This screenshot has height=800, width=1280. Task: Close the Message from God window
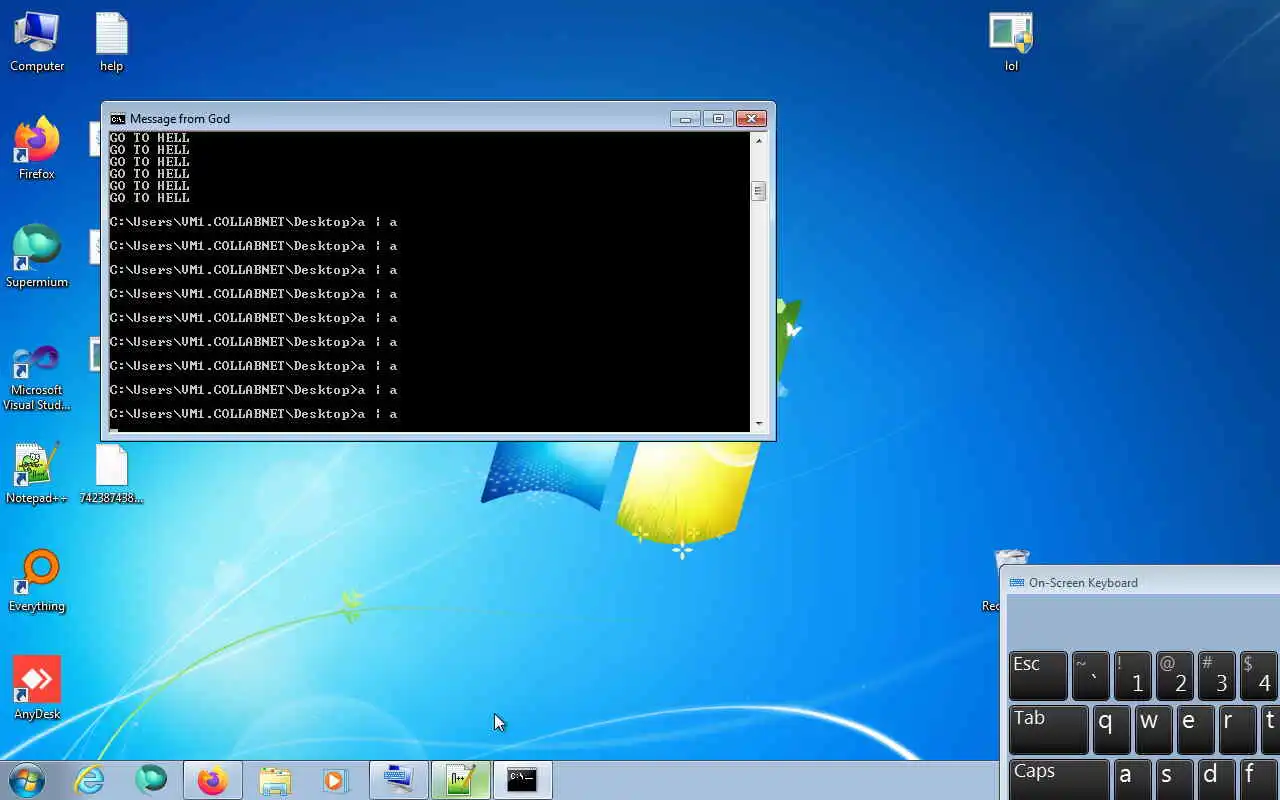[751, 118]
